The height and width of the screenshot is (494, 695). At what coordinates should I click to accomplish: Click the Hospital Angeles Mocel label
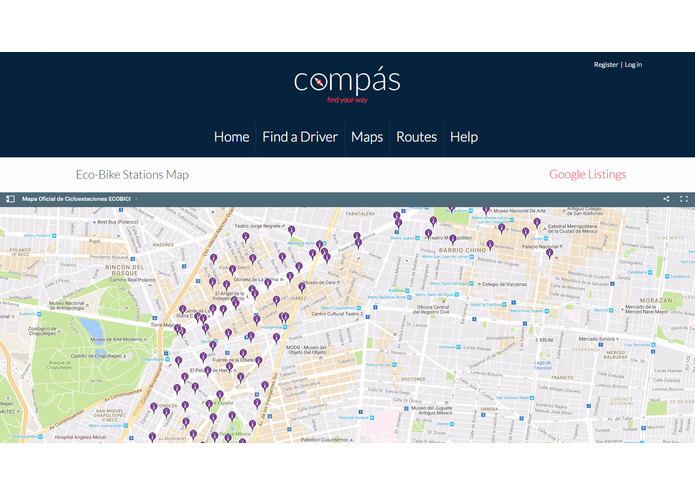coord(80,437)
